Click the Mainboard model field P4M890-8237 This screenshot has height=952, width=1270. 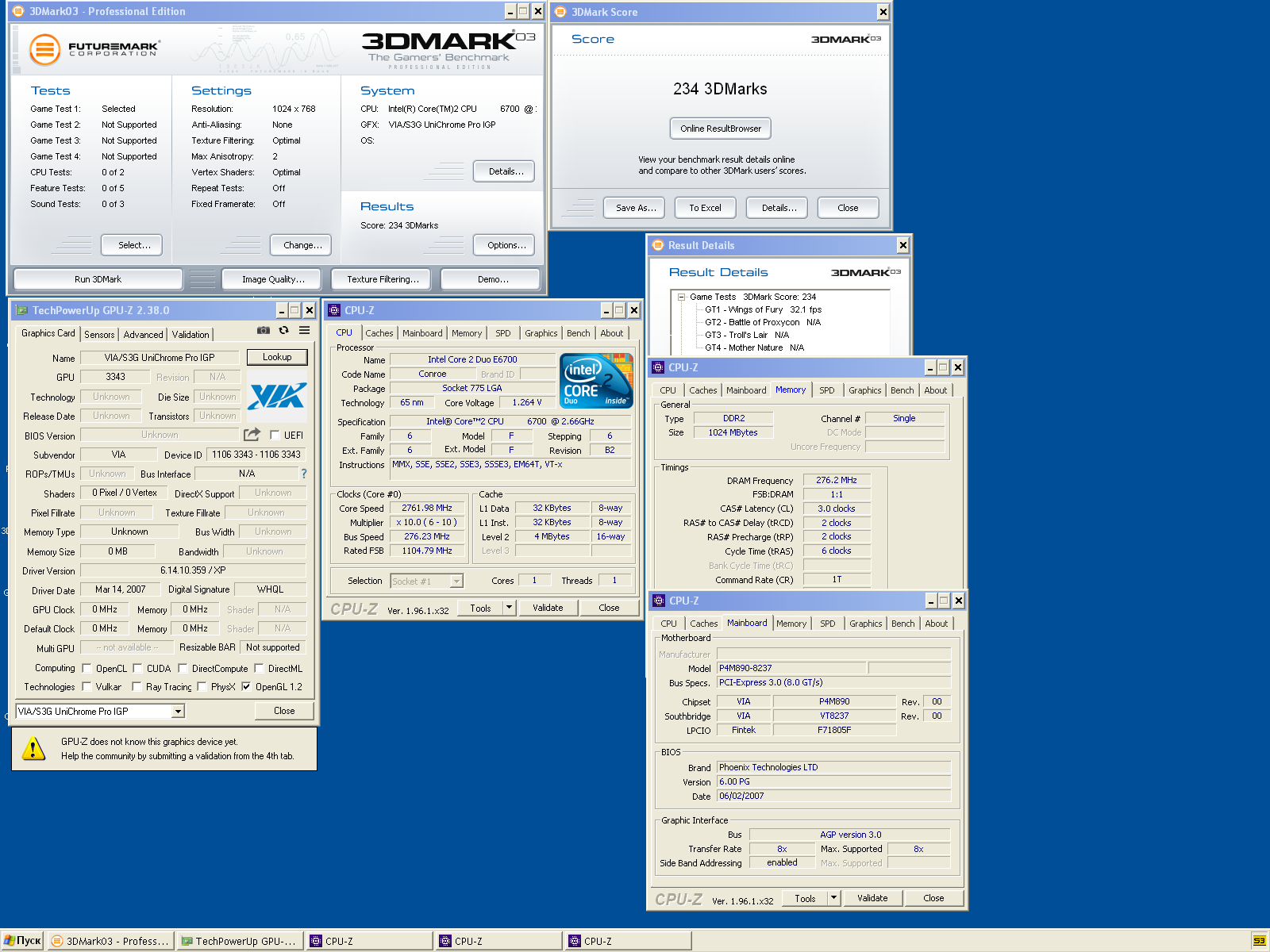coord(791,668)
